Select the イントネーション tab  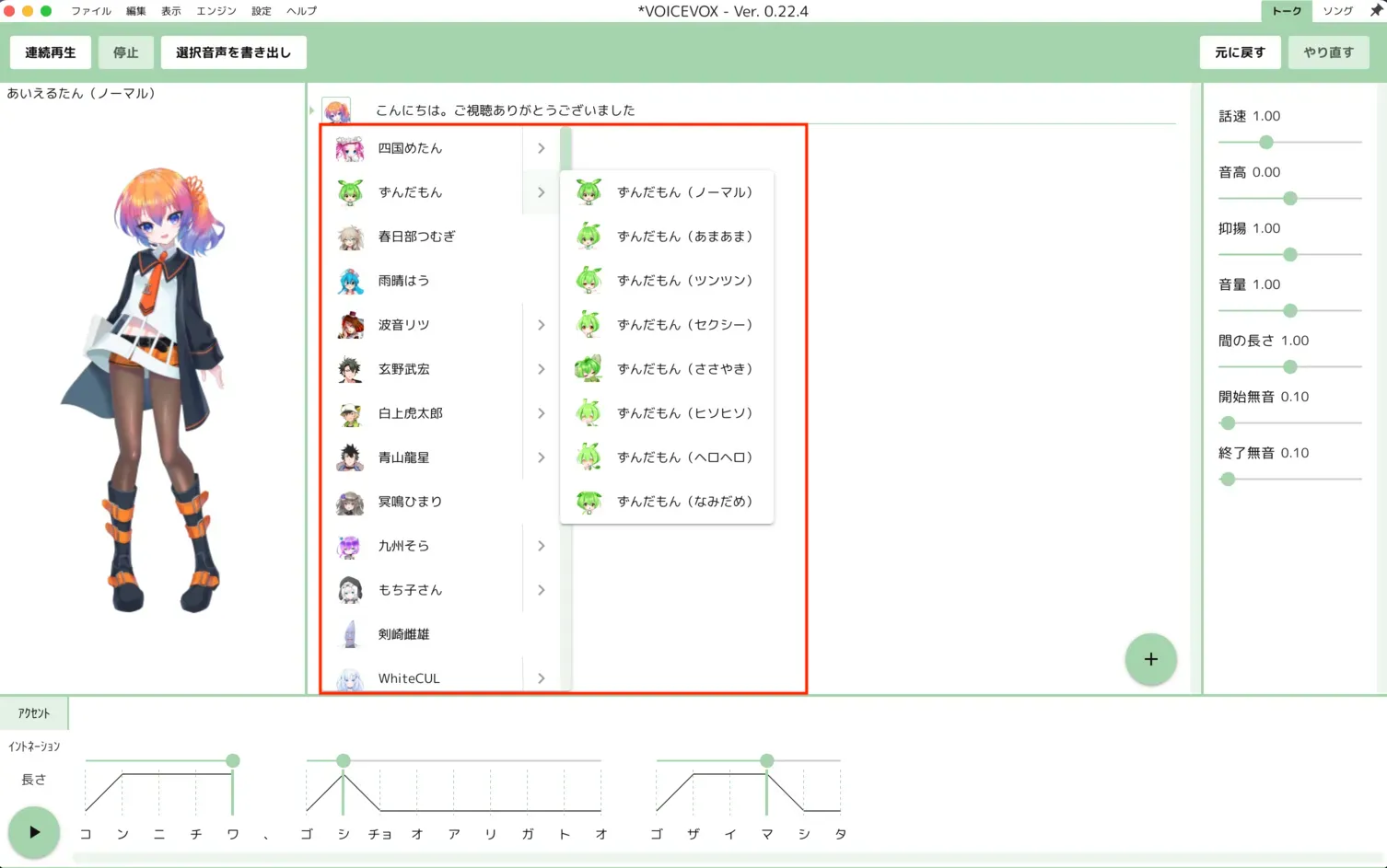pyautogui.click(x=34, y=746)
